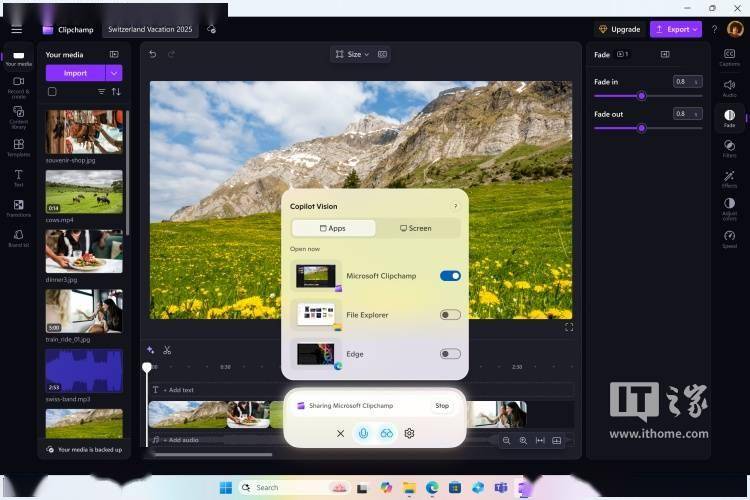Open Copilot settings gear
Viewport: 750px width, 500px height.
click(x=409, y=433)
